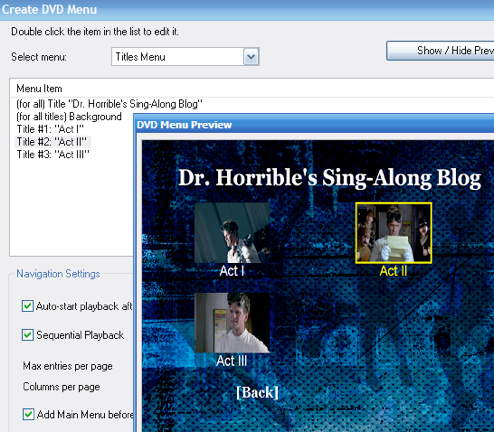The image size is (494, 432).
Task: Click the Create DVD Menu title bar
Action: (x=247, y=10)
